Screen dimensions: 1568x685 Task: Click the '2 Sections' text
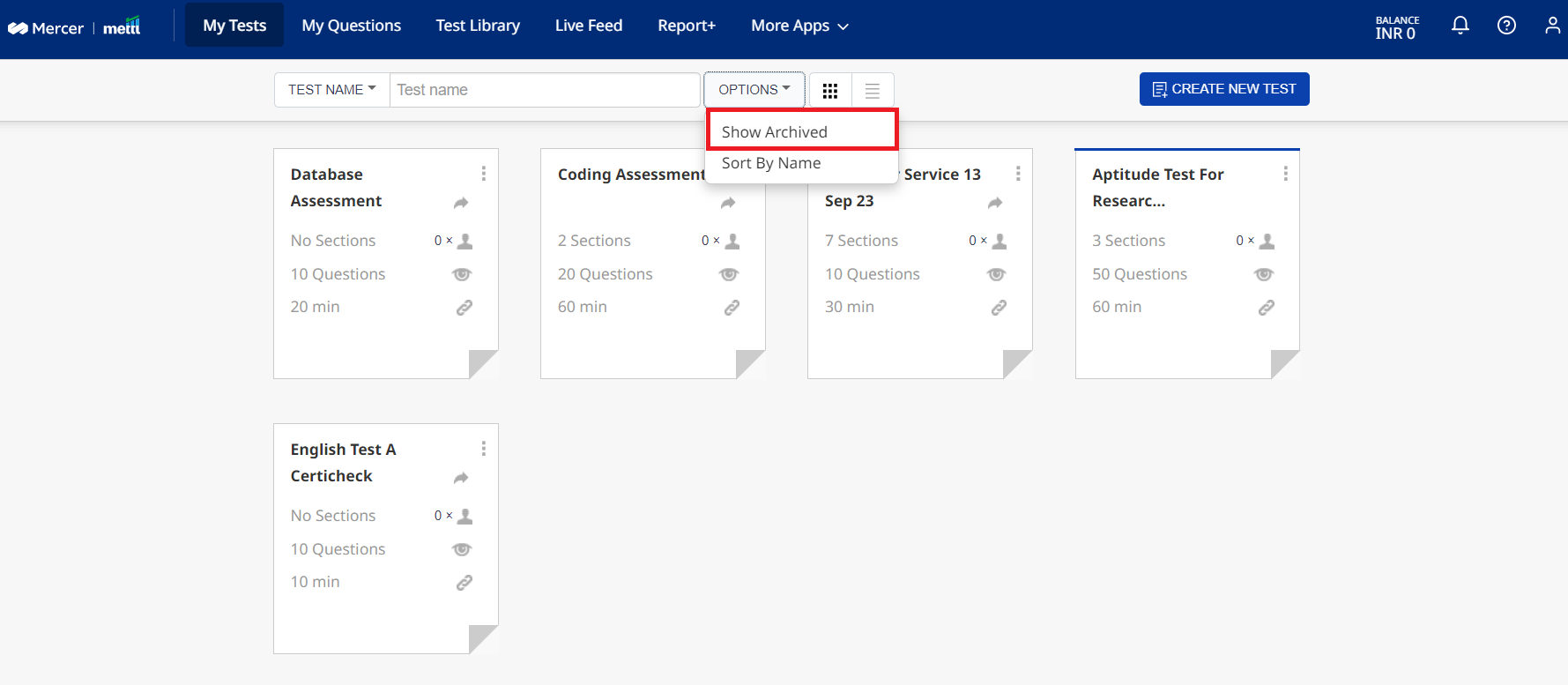594,241
